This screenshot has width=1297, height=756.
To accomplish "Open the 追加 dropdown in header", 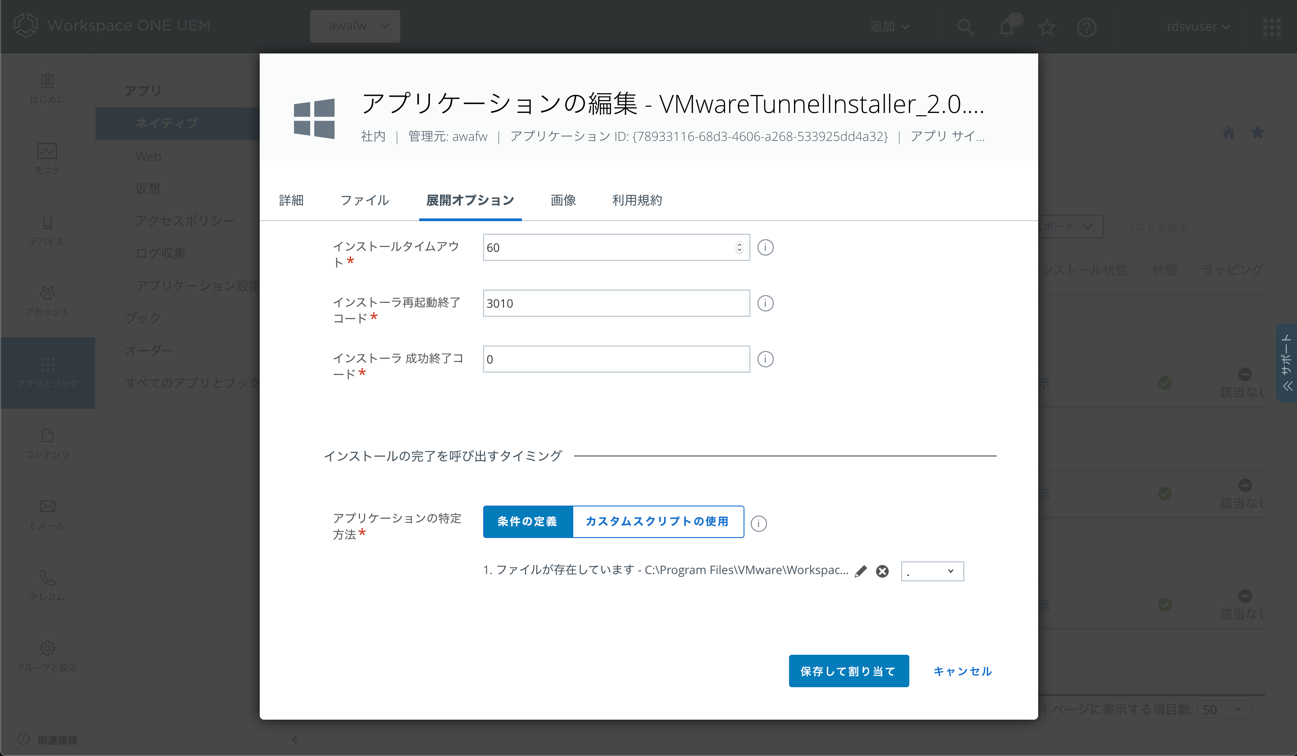I will 889,27.
